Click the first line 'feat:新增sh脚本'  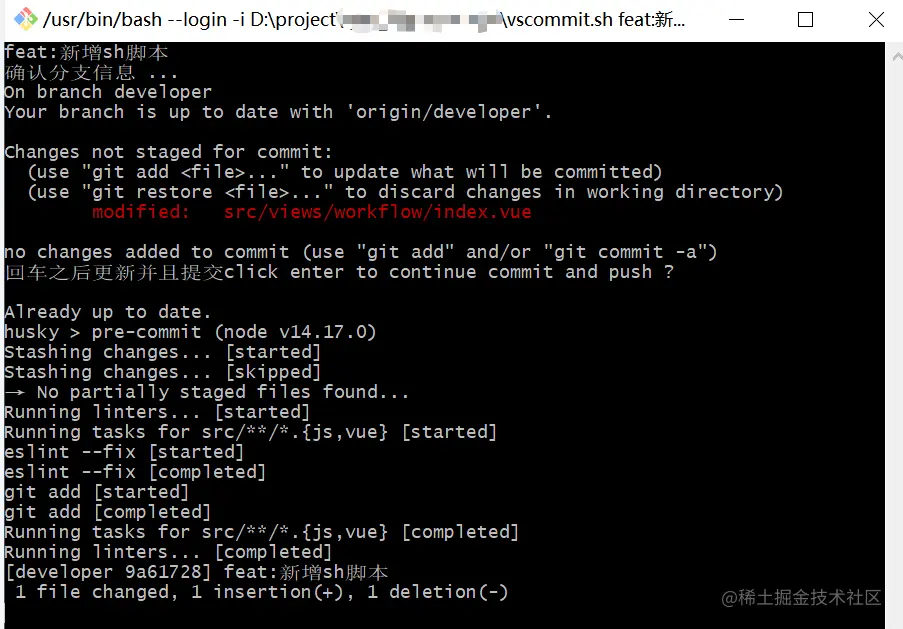86,52
